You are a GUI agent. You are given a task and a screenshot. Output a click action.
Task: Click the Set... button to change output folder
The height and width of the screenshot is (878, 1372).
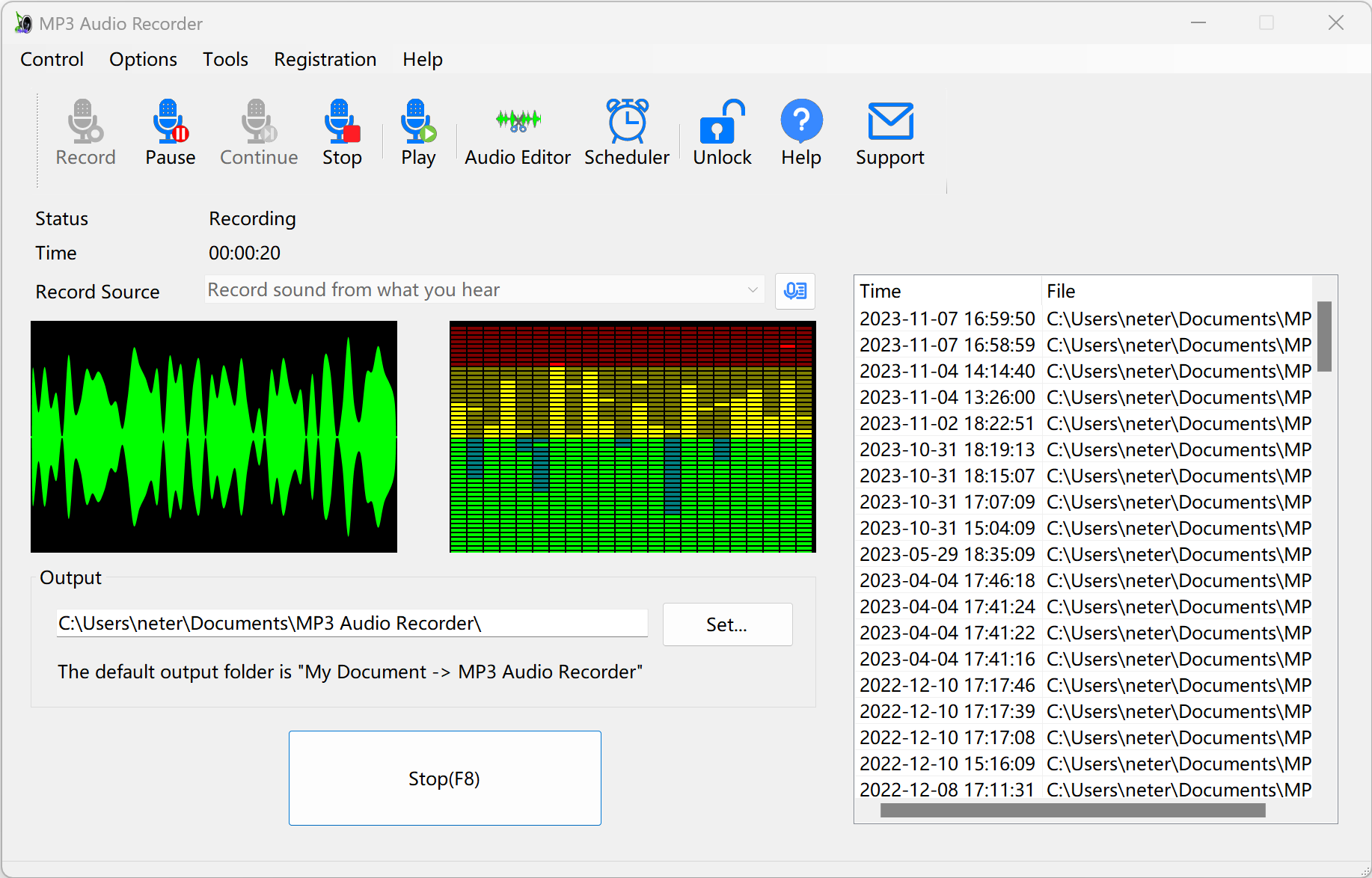pos(726,624)
